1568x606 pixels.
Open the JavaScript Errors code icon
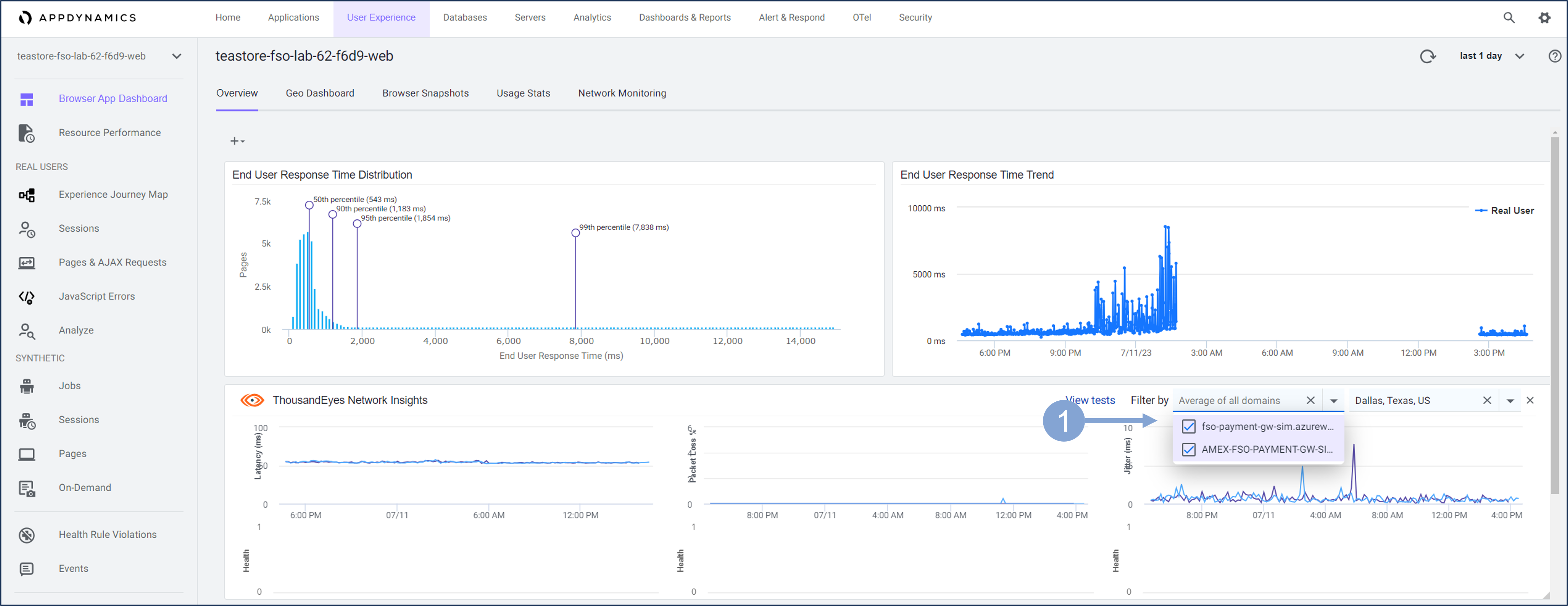point(27,297)
